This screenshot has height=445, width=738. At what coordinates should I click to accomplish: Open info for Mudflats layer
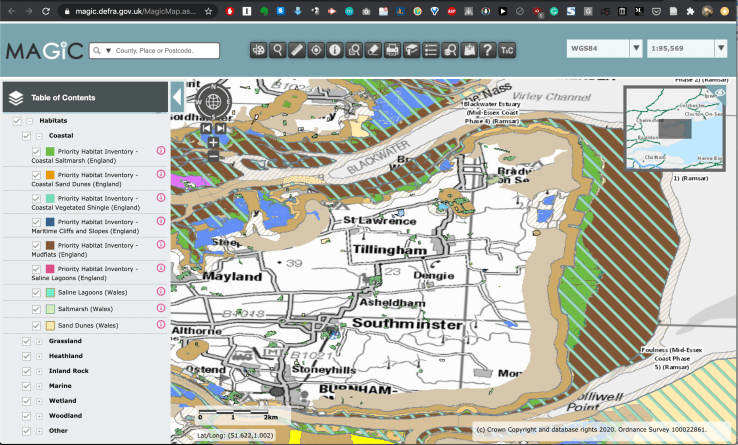(161, 244)
